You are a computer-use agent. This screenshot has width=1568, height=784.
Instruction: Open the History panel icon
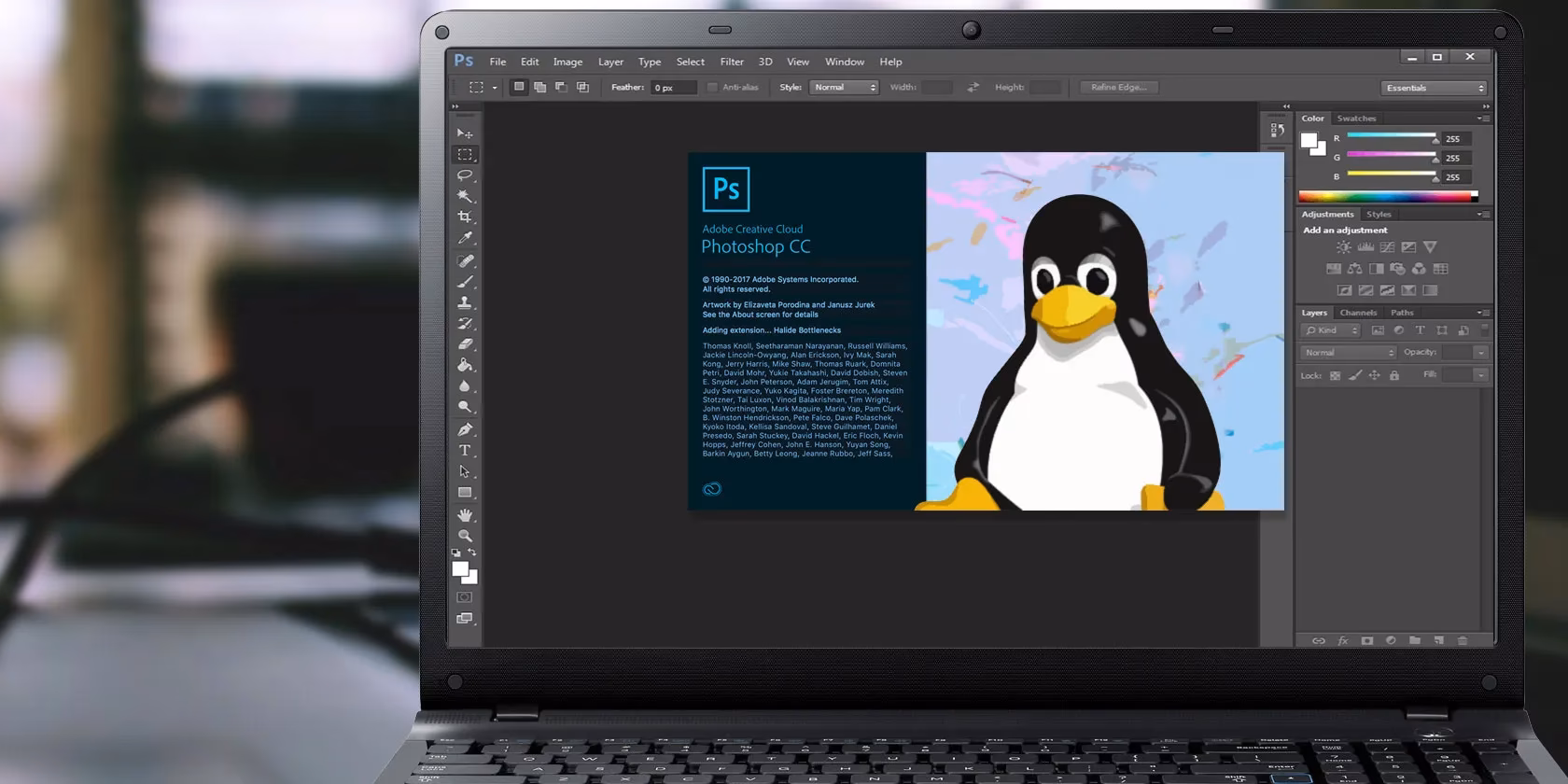1277,130
